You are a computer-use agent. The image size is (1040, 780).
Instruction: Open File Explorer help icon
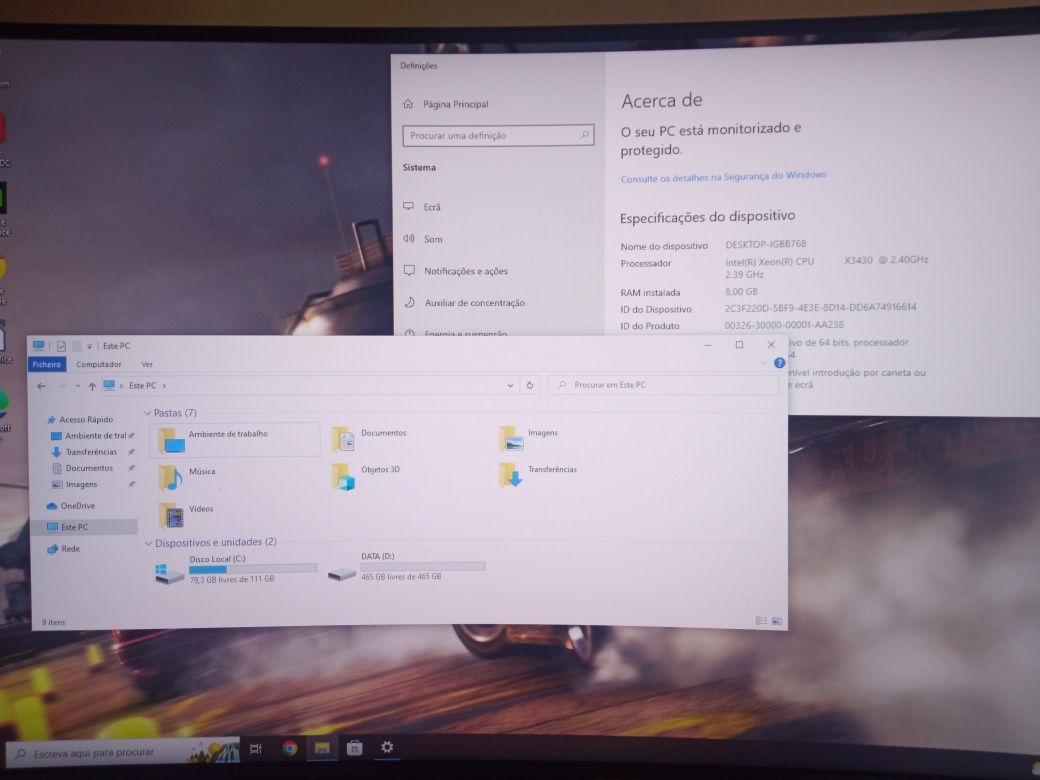coord(780,363)
